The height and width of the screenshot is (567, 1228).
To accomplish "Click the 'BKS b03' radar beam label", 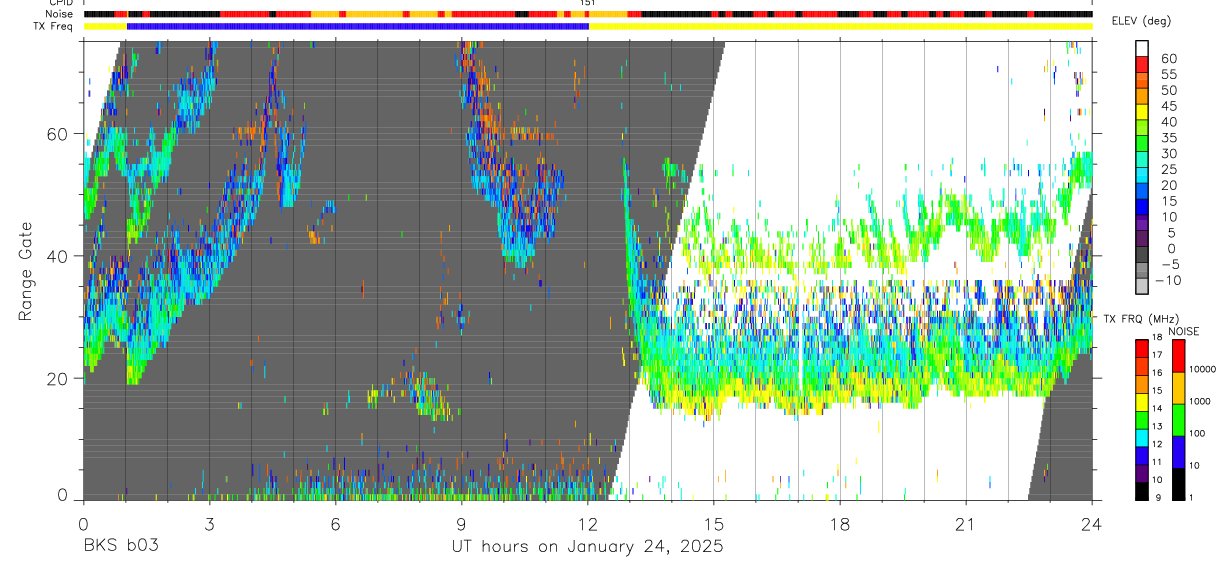I will pos(121,547).
